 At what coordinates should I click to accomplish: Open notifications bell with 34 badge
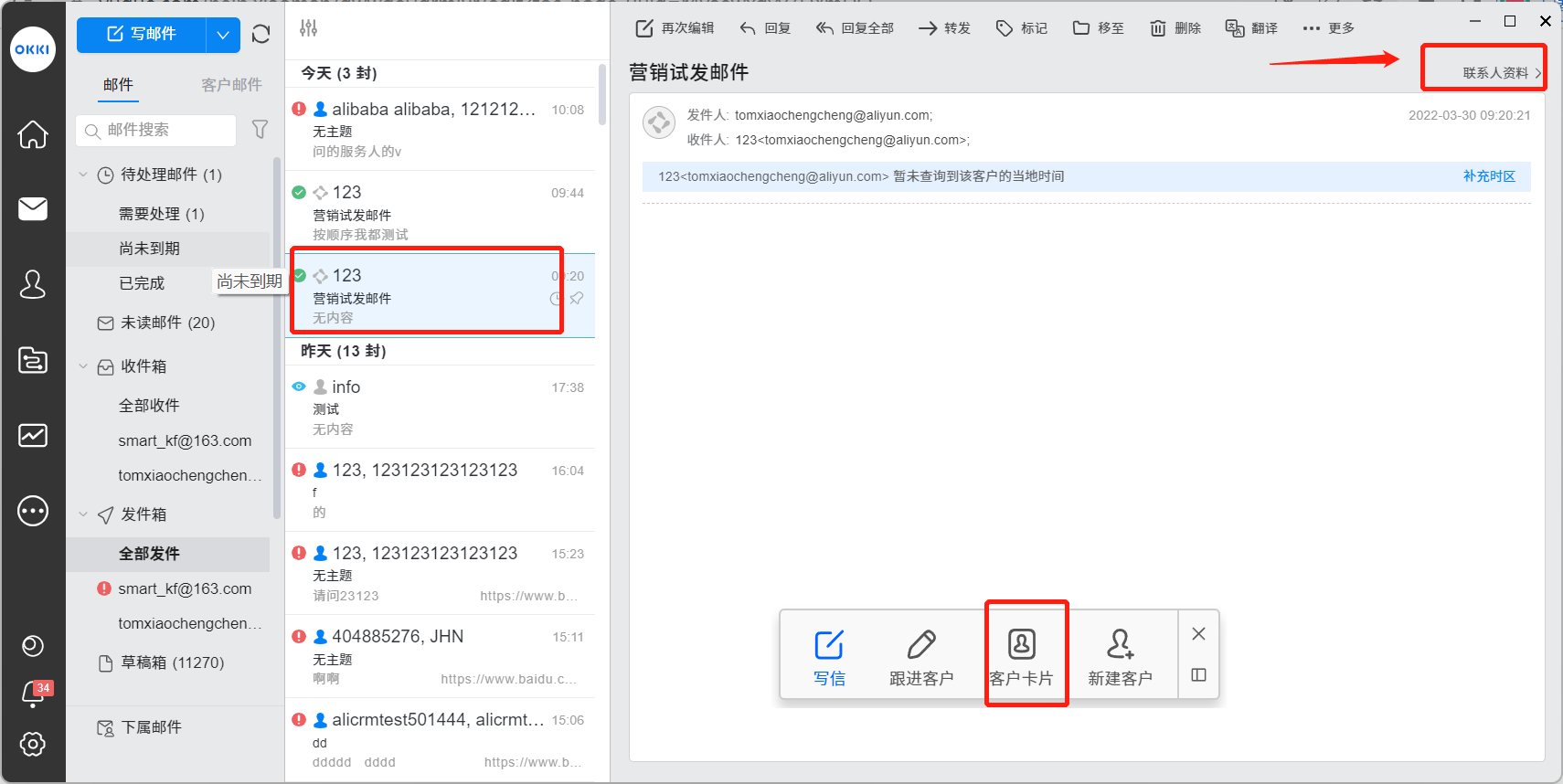tap(35, 694)
